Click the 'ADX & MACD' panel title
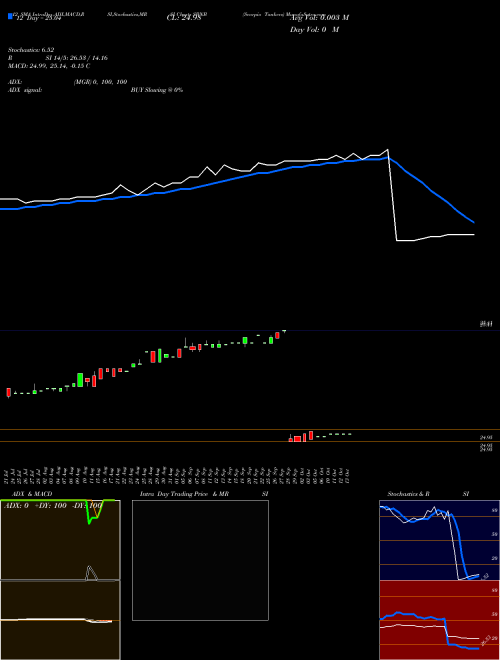Image resolution: width=500 pixels, height=660 pixels. (x=32, y=494)
